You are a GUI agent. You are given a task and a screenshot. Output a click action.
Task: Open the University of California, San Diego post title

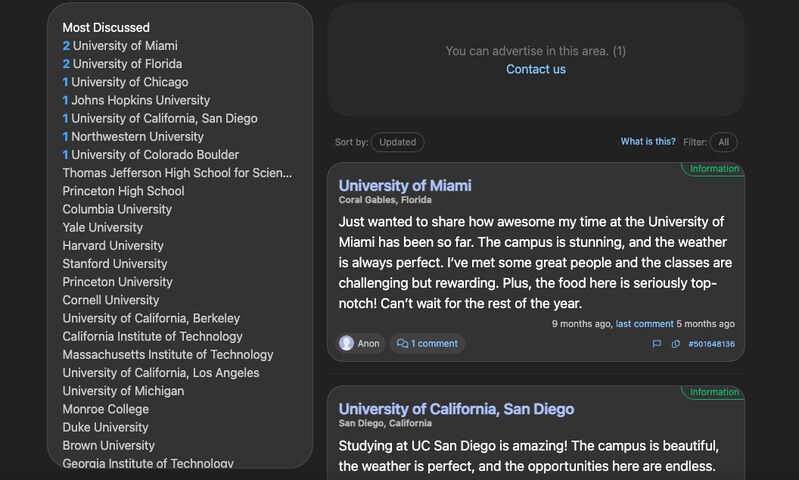[x=456, y=409]
